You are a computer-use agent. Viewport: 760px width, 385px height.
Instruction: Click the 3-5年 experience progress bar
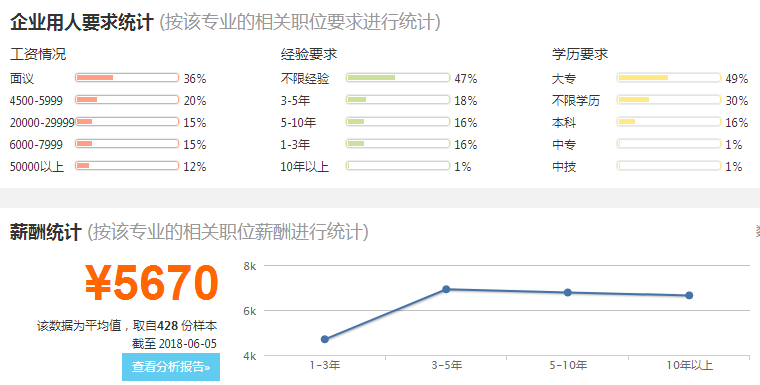(398, 99)
